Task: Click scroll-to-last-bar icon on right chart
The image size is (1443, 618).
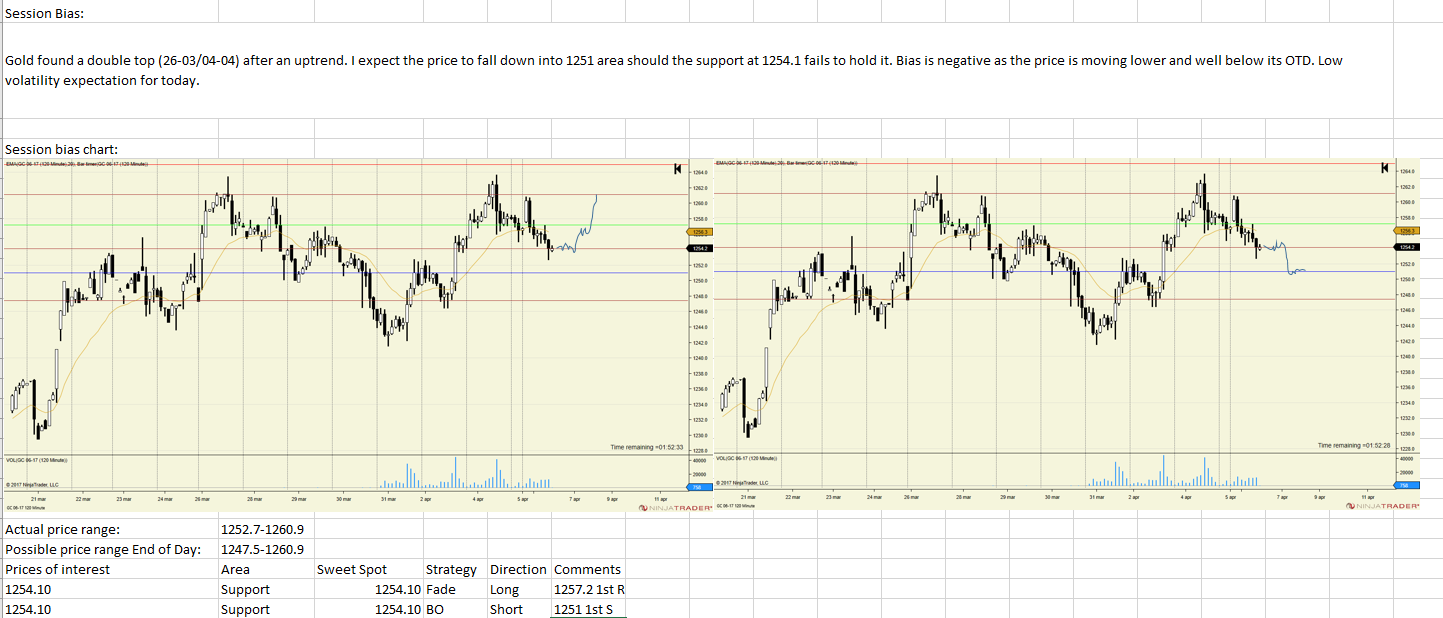Action: [1385, 168]
